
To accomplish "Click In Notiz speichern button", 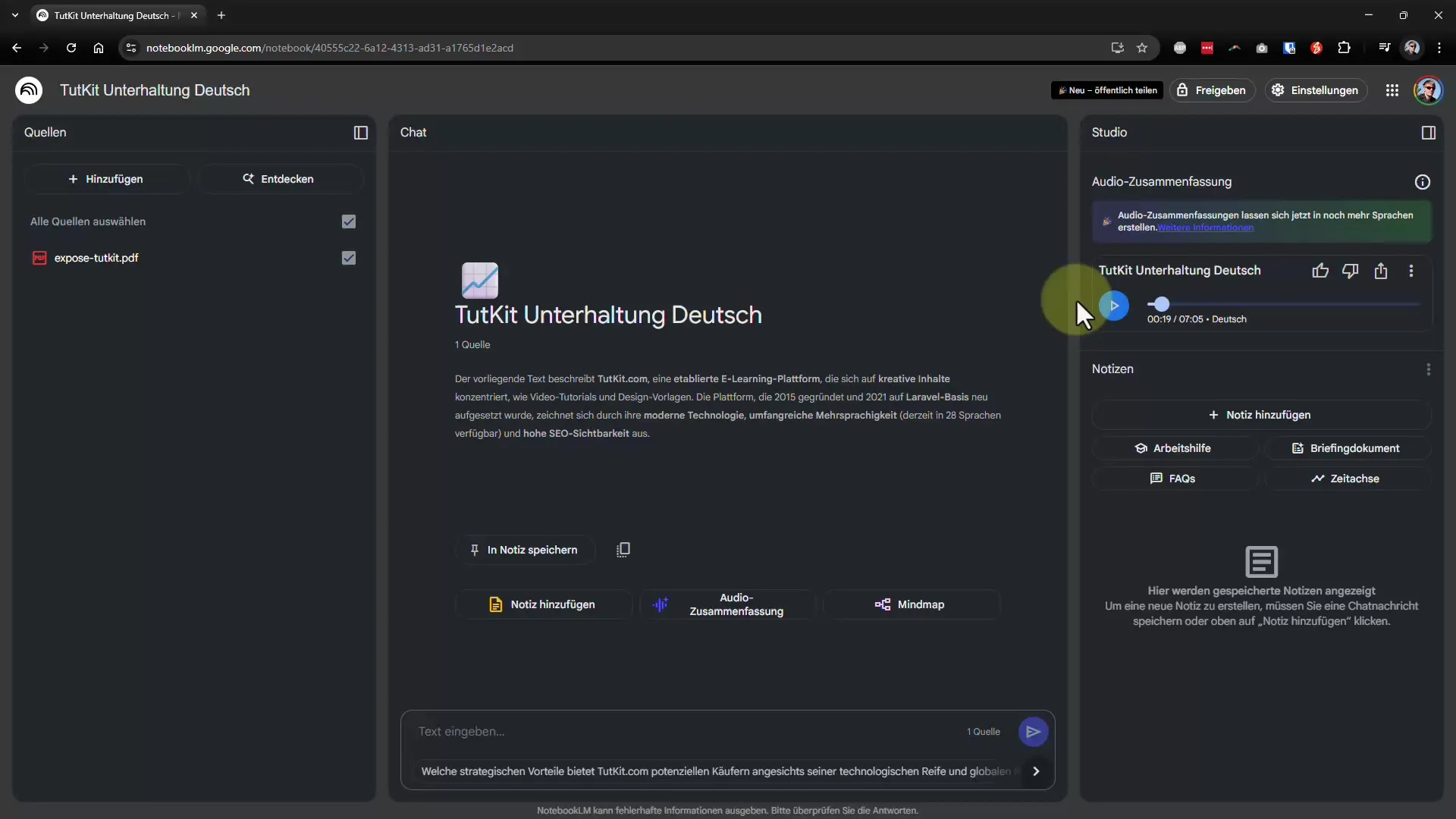I will pyautogui.click(x=524, y=550).
